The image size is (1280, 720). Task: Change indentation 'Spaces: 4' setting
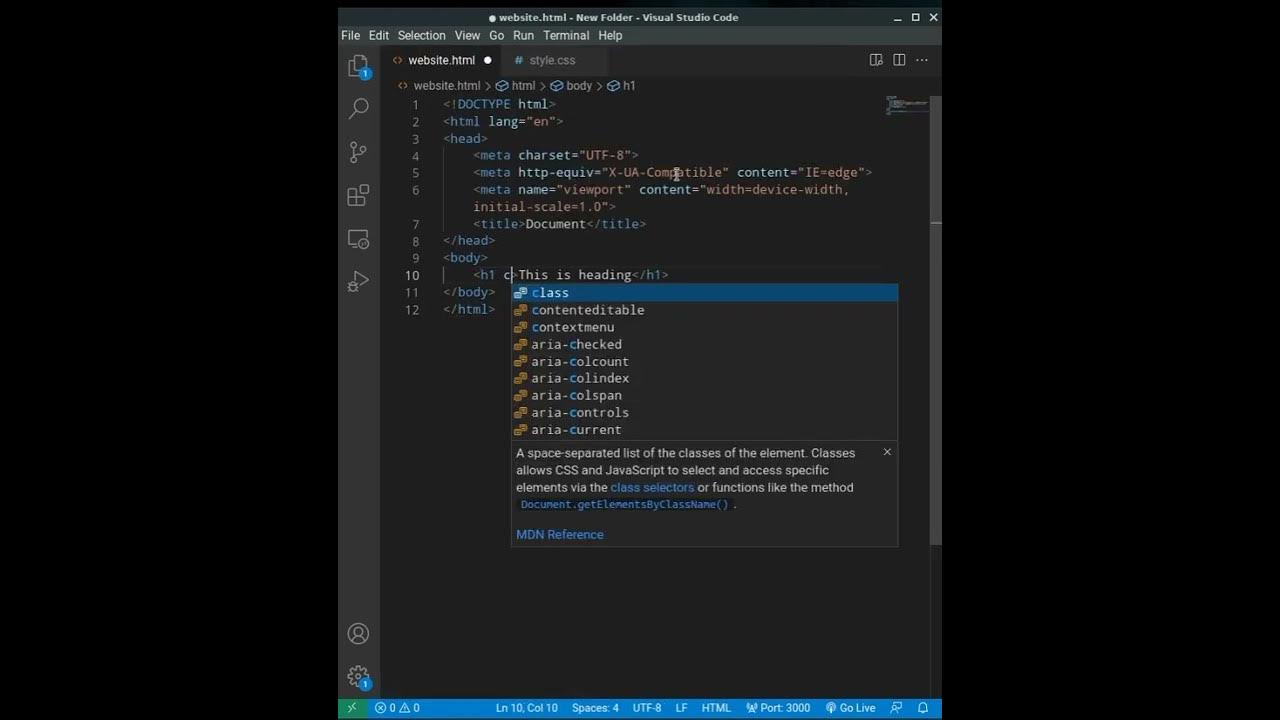pos(595,708)
